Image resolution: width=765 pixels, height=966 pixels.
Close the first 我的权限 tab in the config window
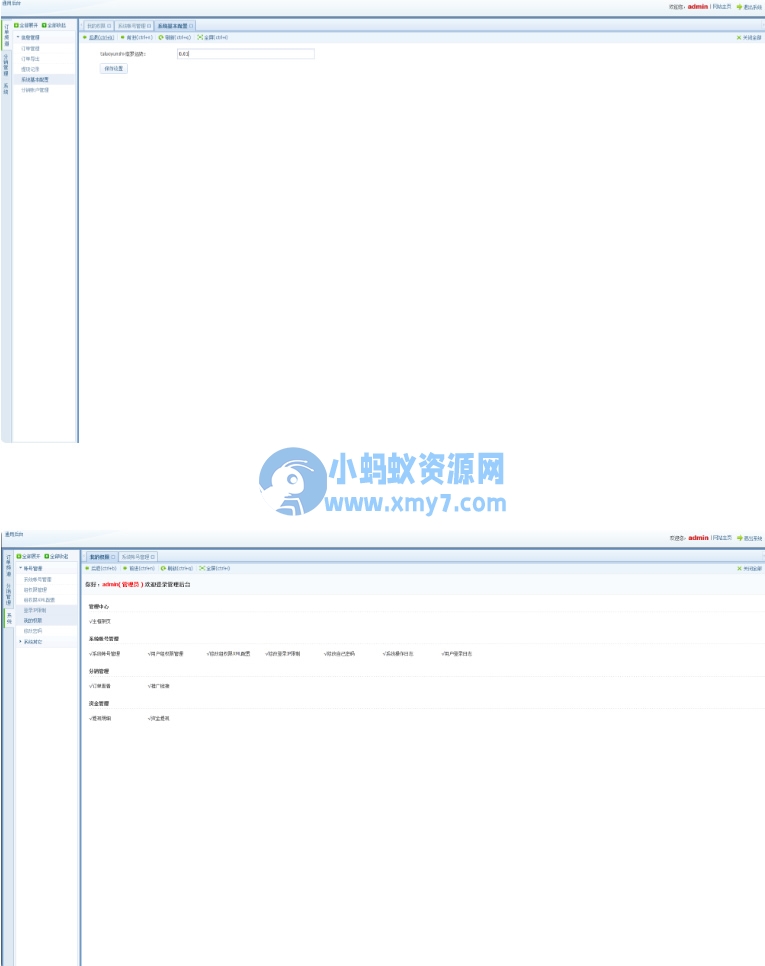tap(109, 26)
